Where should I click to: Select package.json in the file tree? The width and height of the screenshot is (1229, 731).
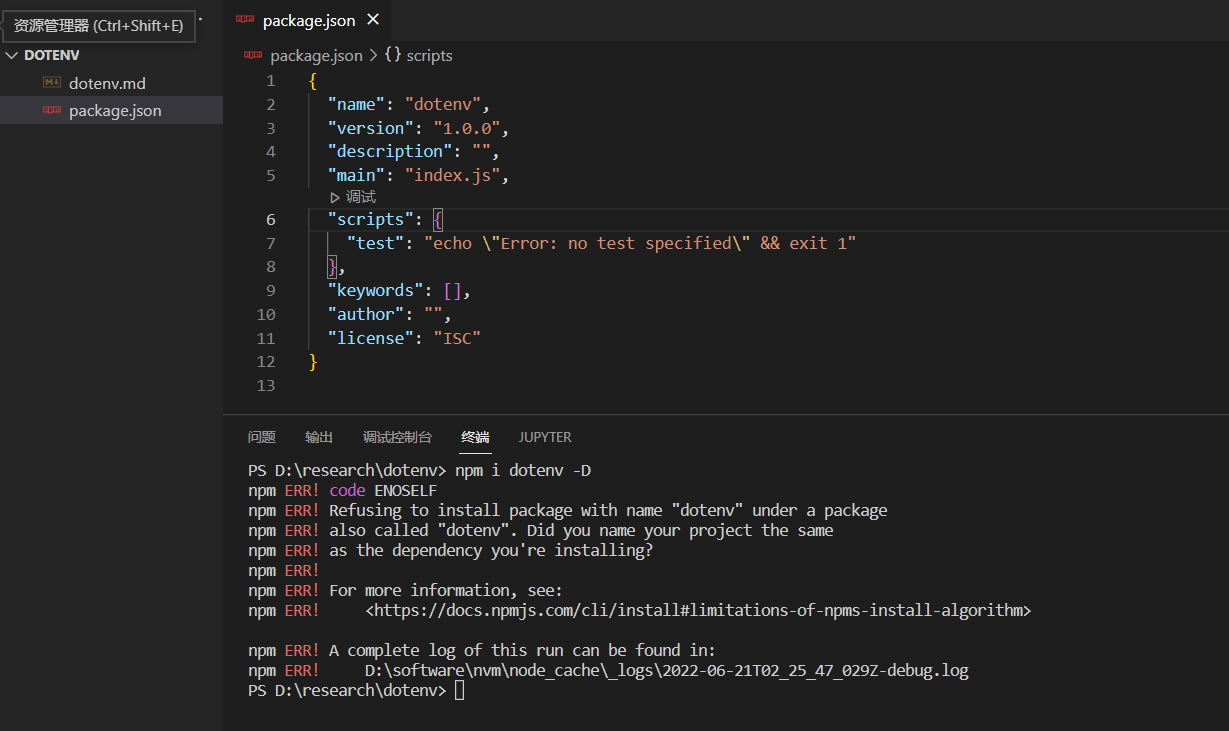coord(115,110)
